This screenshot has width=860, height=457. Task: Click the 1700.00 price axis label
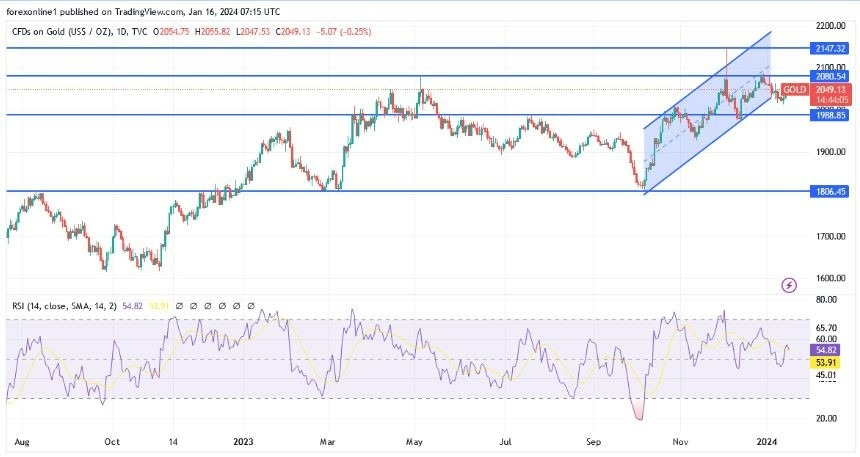[x=830, y=236]
